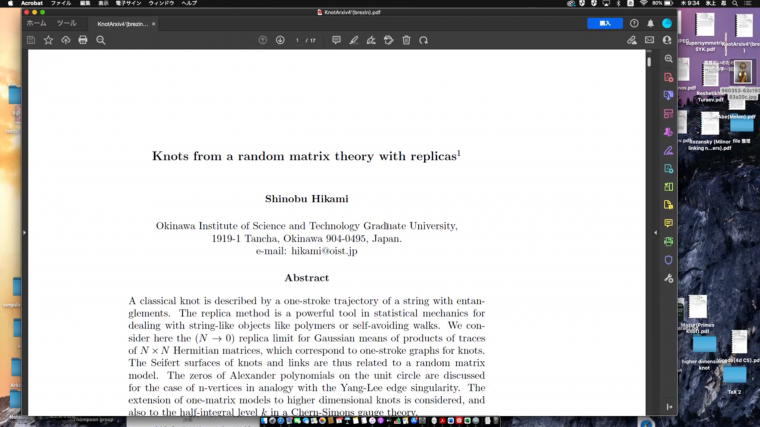Open the green printer scan tool in right pane
Image resolution: width=760 pixels, height=427 pixels.
668,241
